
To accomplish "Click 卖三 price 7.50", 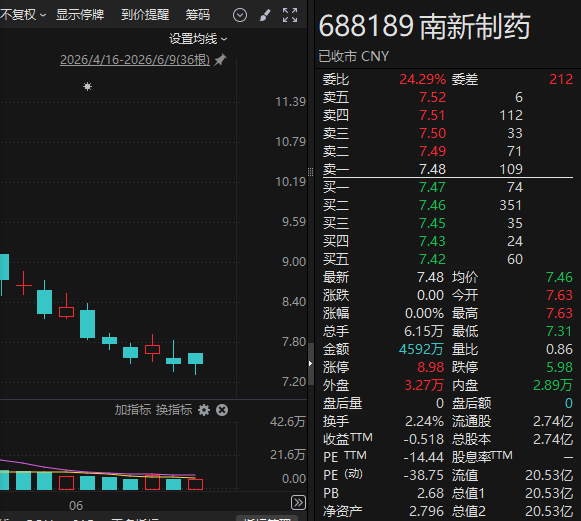I will 432,133.
